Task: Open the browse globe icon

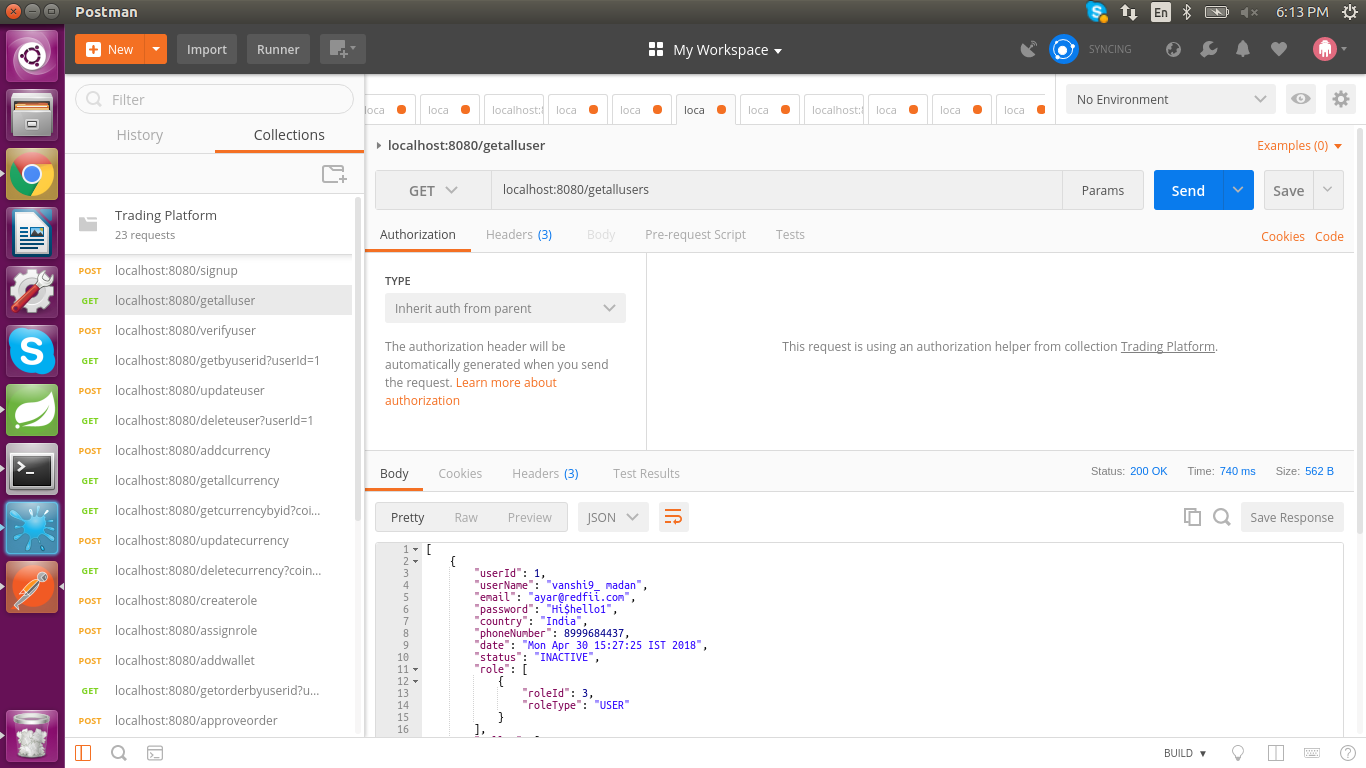Action: pyautogui.click(x=1174, y=49)
